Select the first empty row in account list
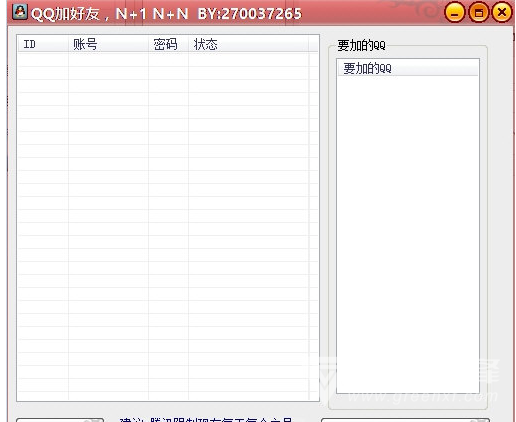Viewport: 516px width, 422px height. [163, 59]
